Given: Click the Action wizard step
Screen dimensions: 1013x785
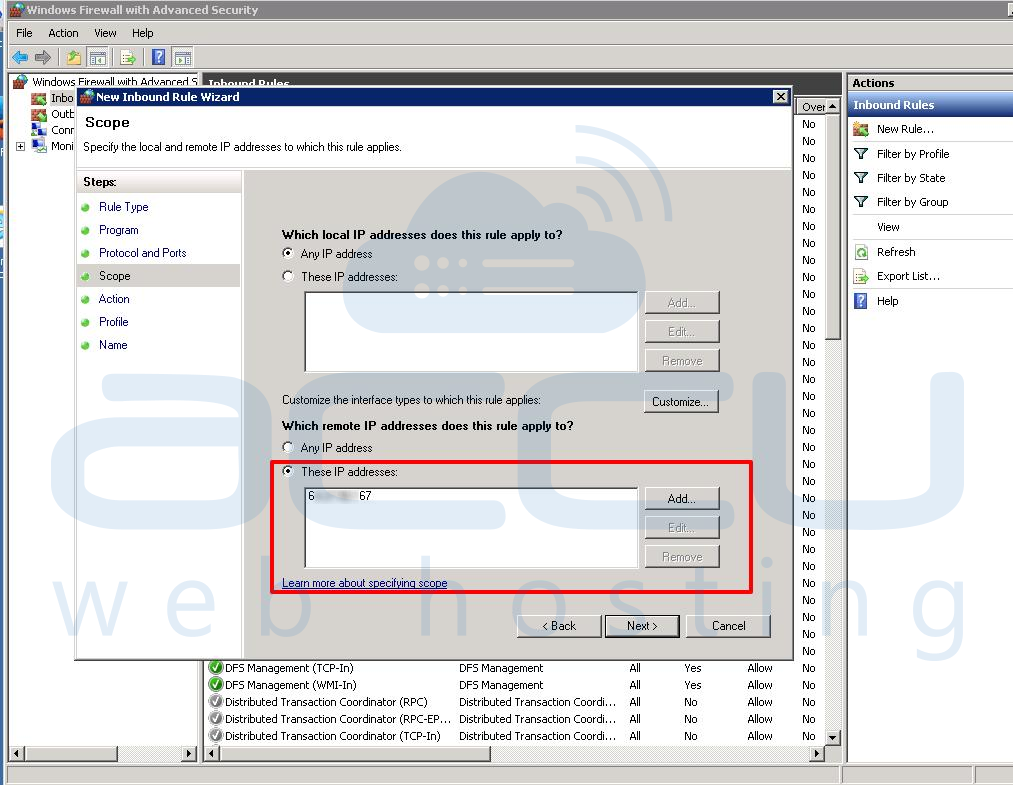Looking at the screenshot, I should (x=114, y=298).
